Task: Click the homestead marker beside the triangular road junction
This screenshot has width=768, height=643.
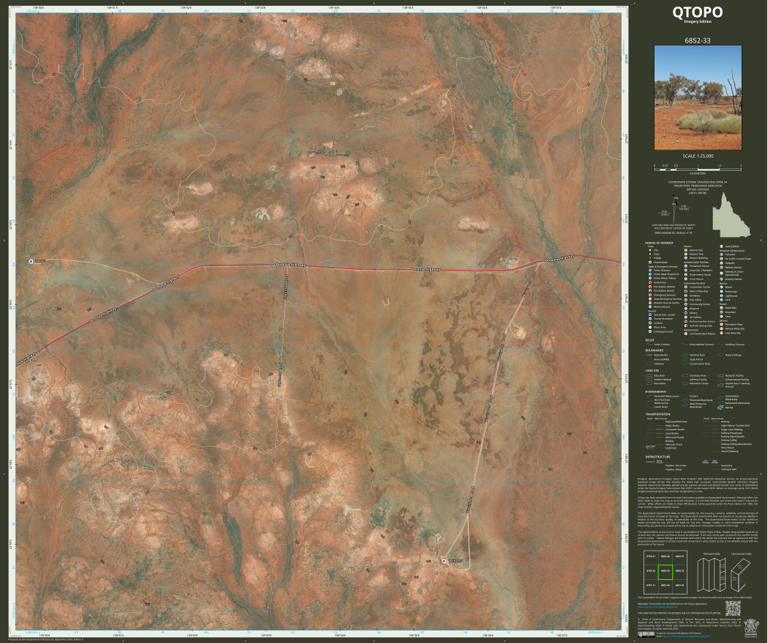Action: 444,561
